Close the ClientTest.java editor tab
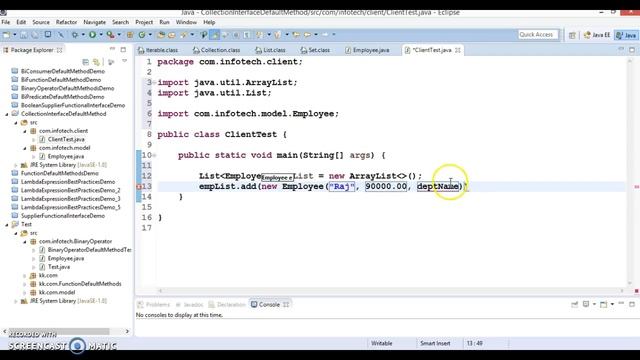 tap(458, 50)
